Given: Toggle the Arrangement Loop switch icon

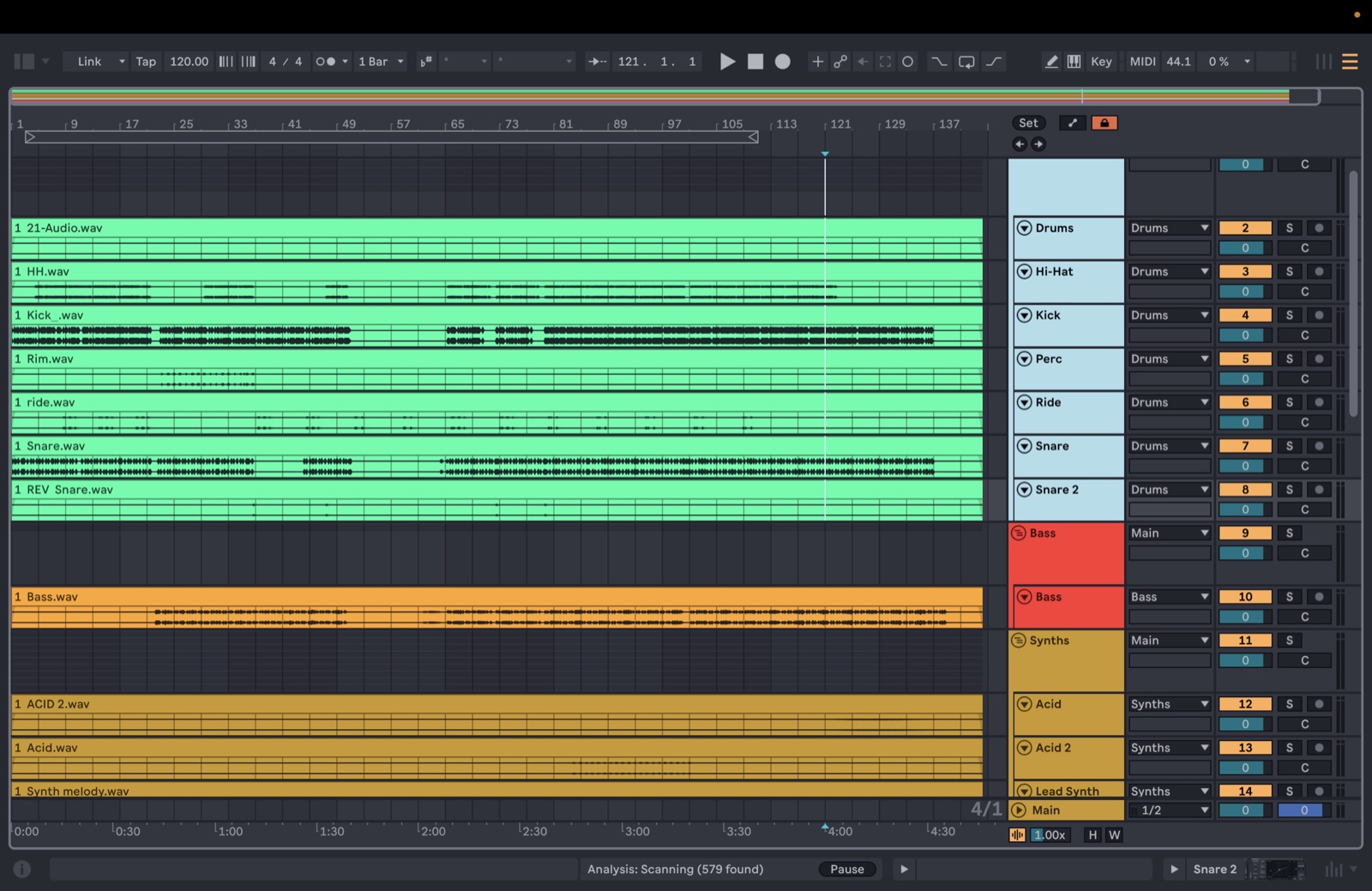Looking at the screenshot, I should click(x=966, y=61).
